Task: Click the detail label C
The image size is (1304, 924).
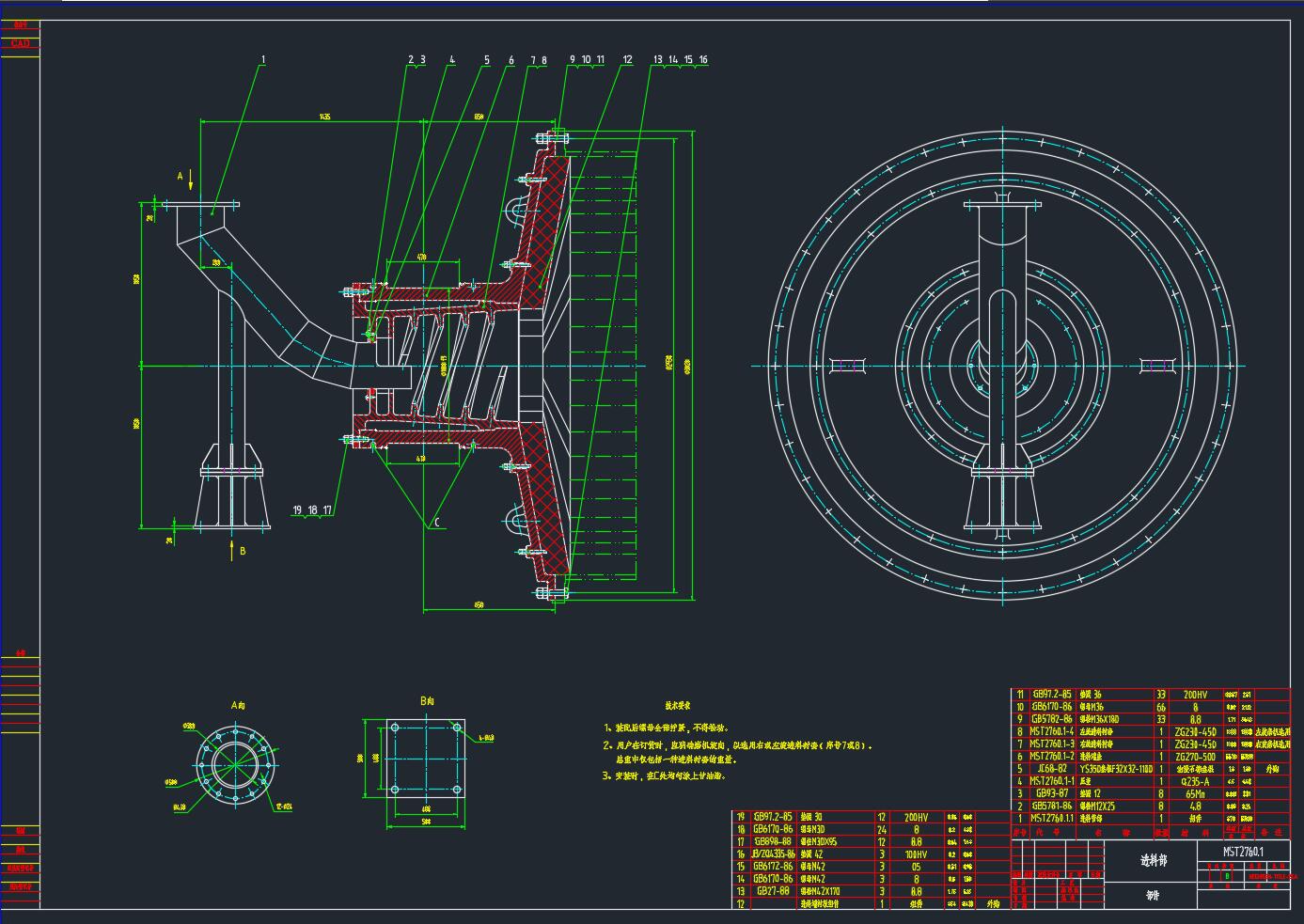Action: (435, 523)
